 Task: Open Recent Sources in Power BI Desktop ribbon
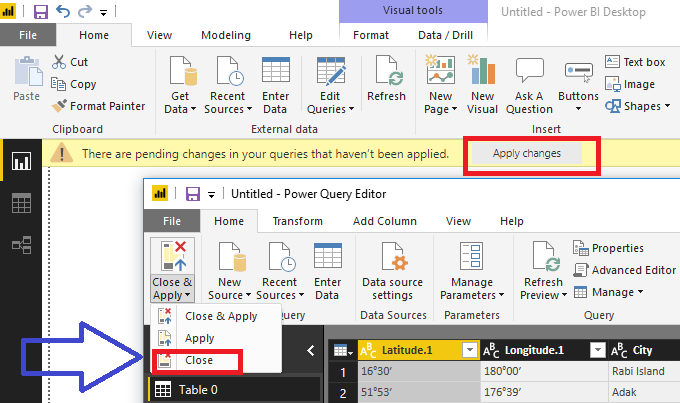228,85
